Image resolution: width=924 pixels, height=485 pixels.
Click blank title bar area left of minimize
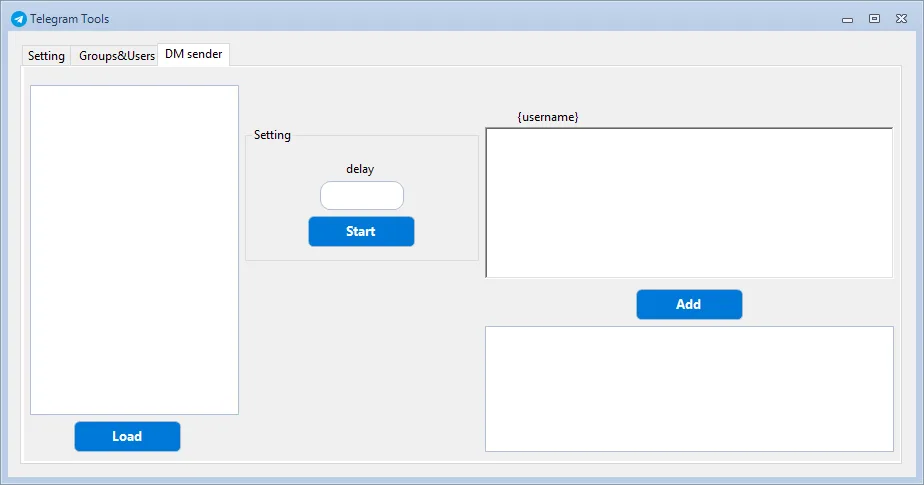[x=500, y=18]
